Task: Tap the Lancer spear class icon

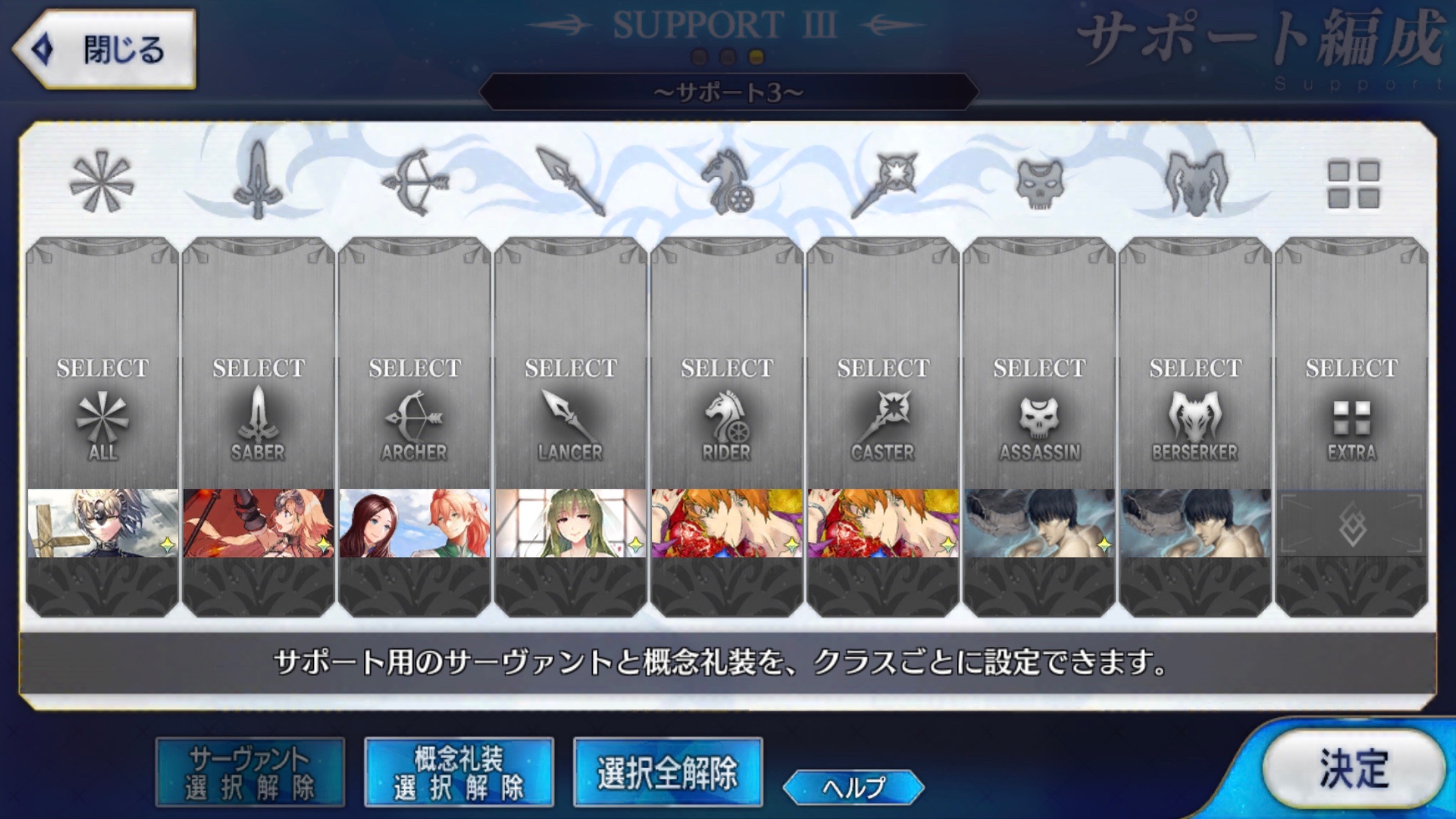Action: coord(570,182)
